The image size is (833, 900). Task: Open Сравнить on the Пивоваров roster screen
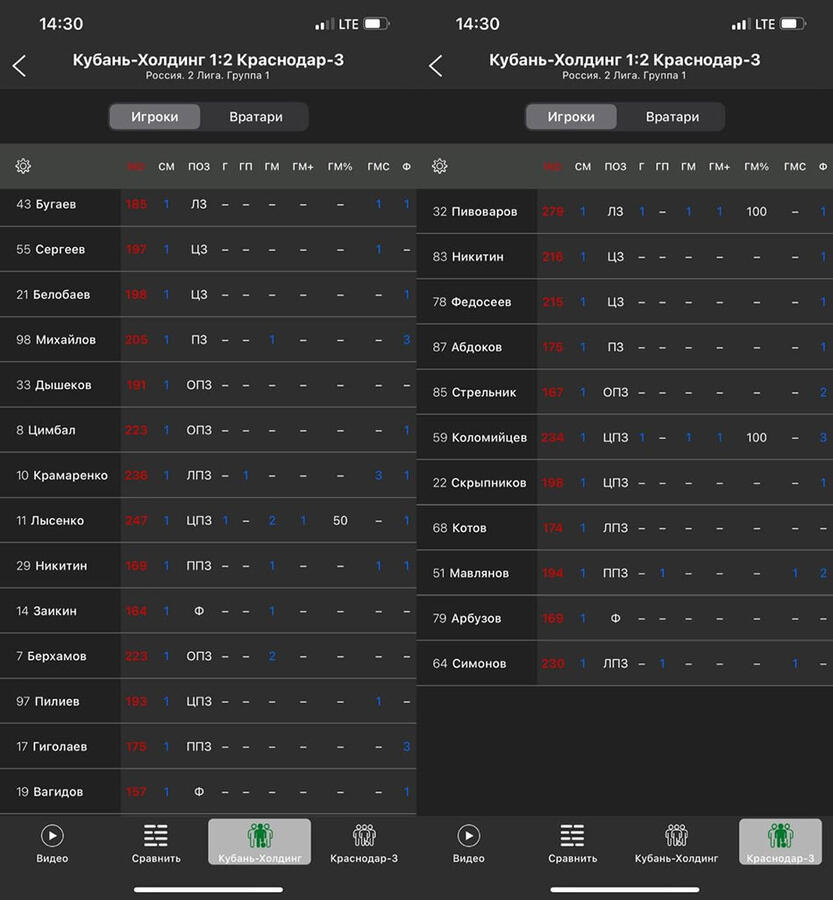[x=572, y=843]
